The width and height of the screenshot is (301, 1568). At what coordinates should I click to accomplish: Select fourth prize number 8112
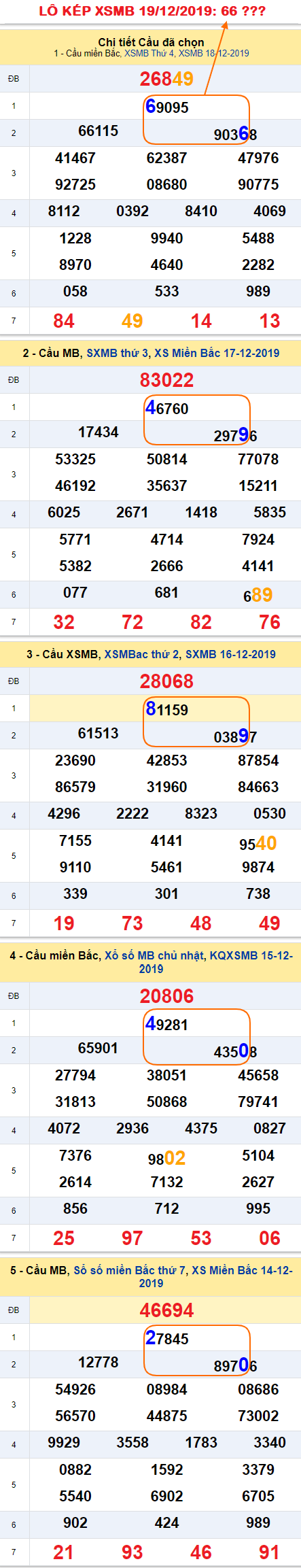pos(64,211)
